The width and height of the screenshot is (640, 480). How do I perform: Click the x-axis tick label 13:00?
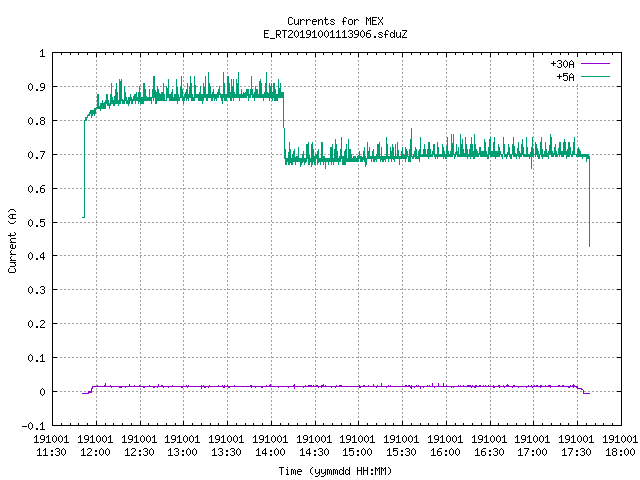[182, 452]
